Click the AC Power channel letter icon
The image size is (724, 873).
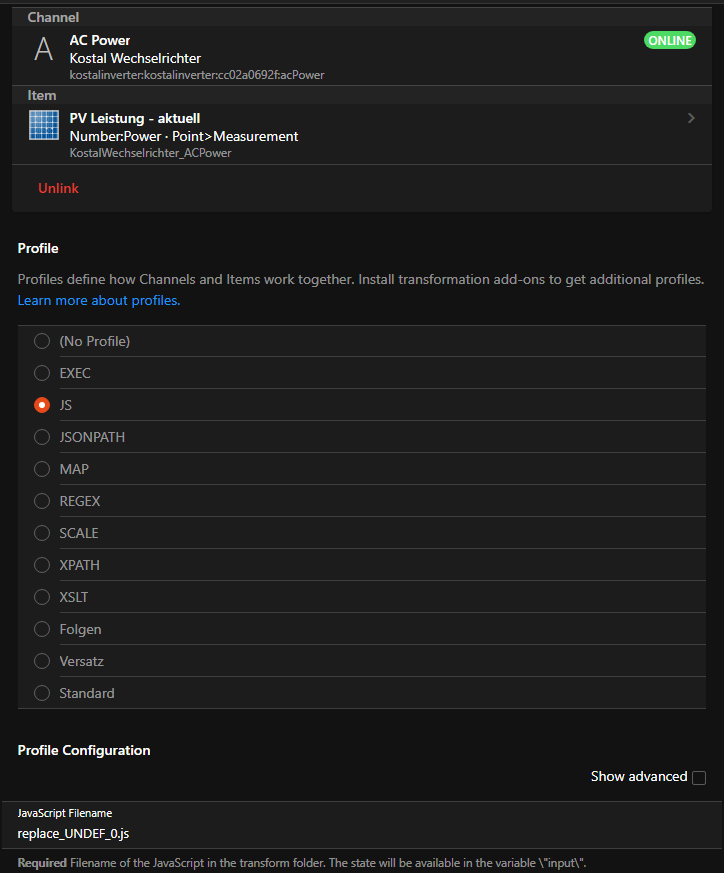click(x=42, y=50)
